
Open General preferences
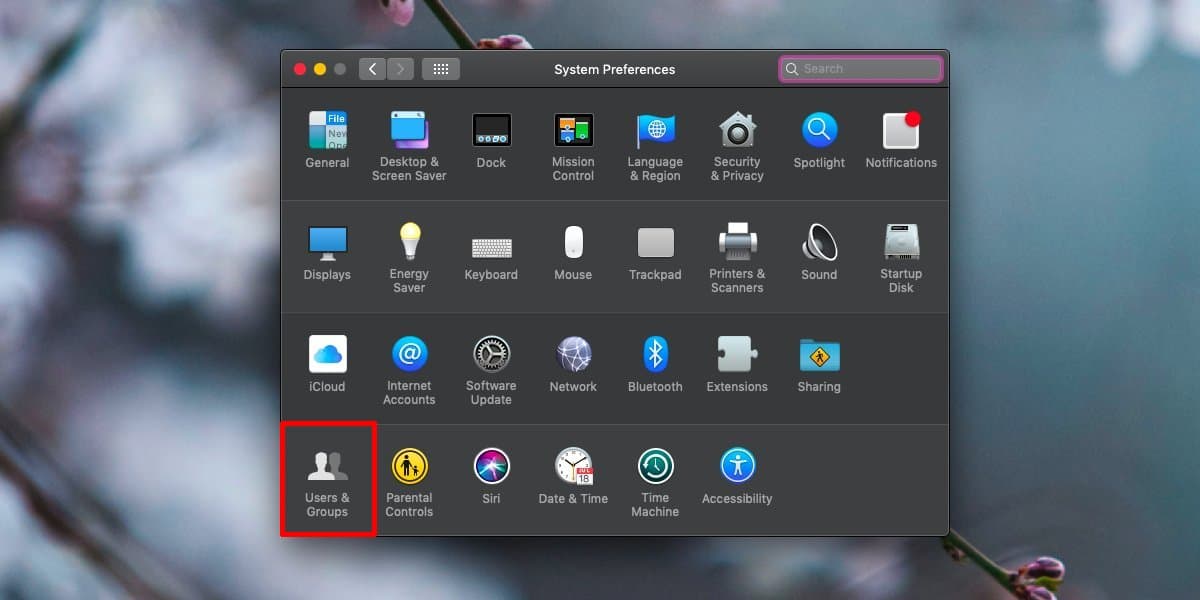point(327,140)
